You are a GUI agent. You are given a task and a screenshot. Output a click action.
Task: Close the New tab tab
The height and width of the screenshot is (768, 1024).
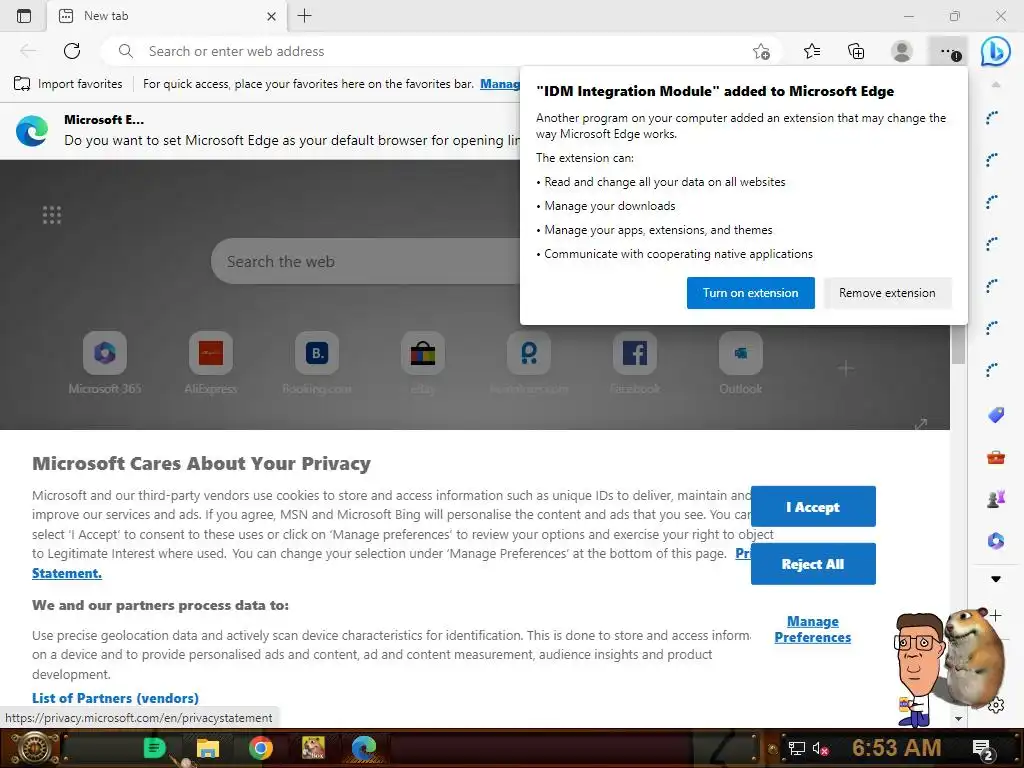271,16
